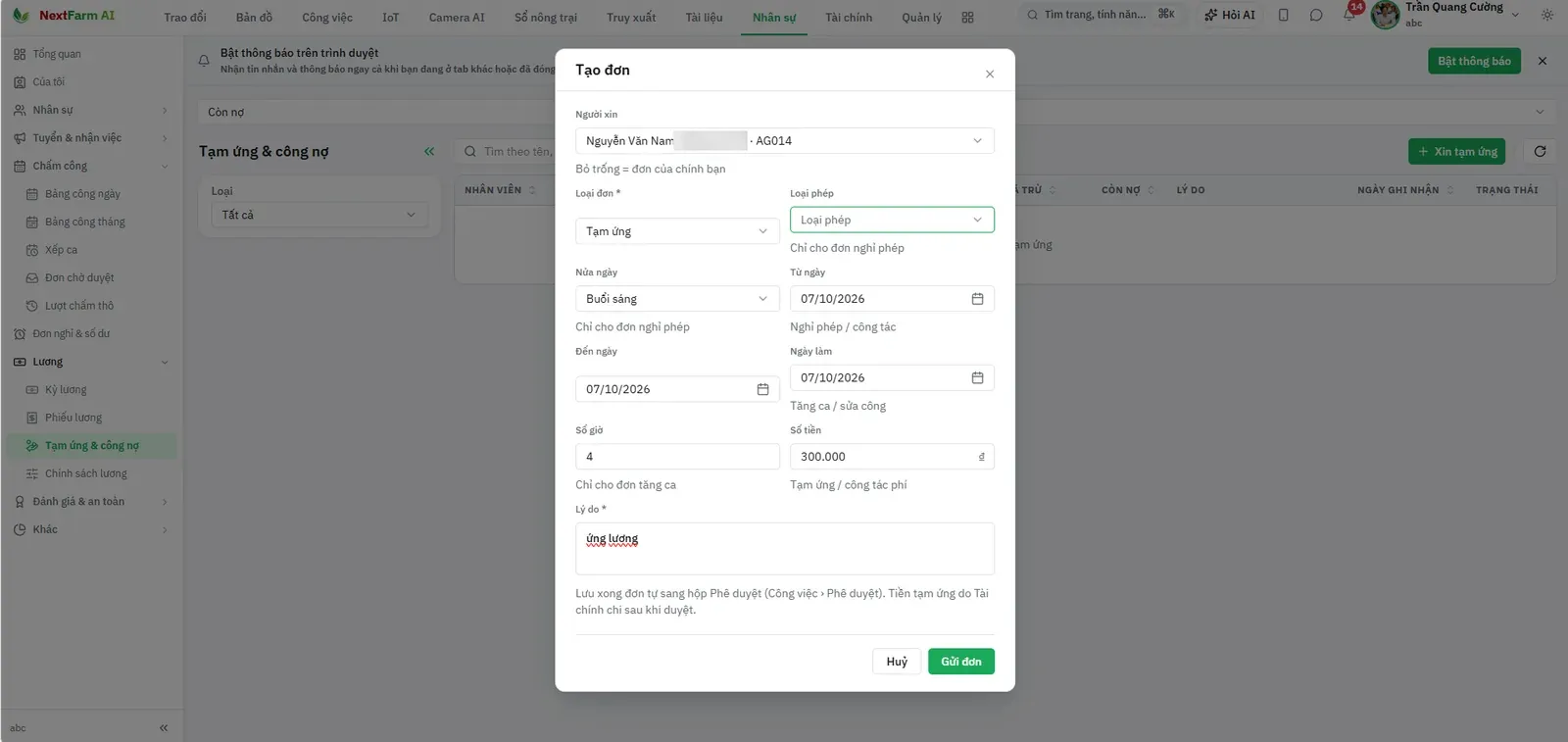1568x742 pixels.
Task: Open the Loại đơn dropdown showing Tạm ứng
Action: [677, 231]
